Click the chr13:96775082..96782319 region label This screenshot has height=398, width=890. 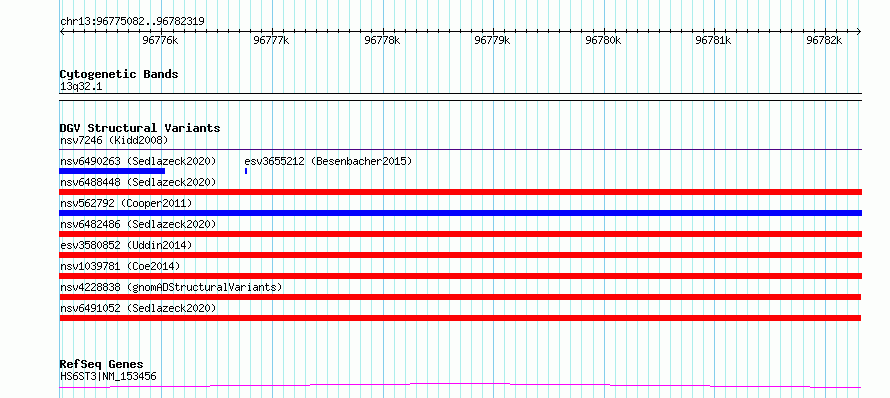click(x=132, y=22)
